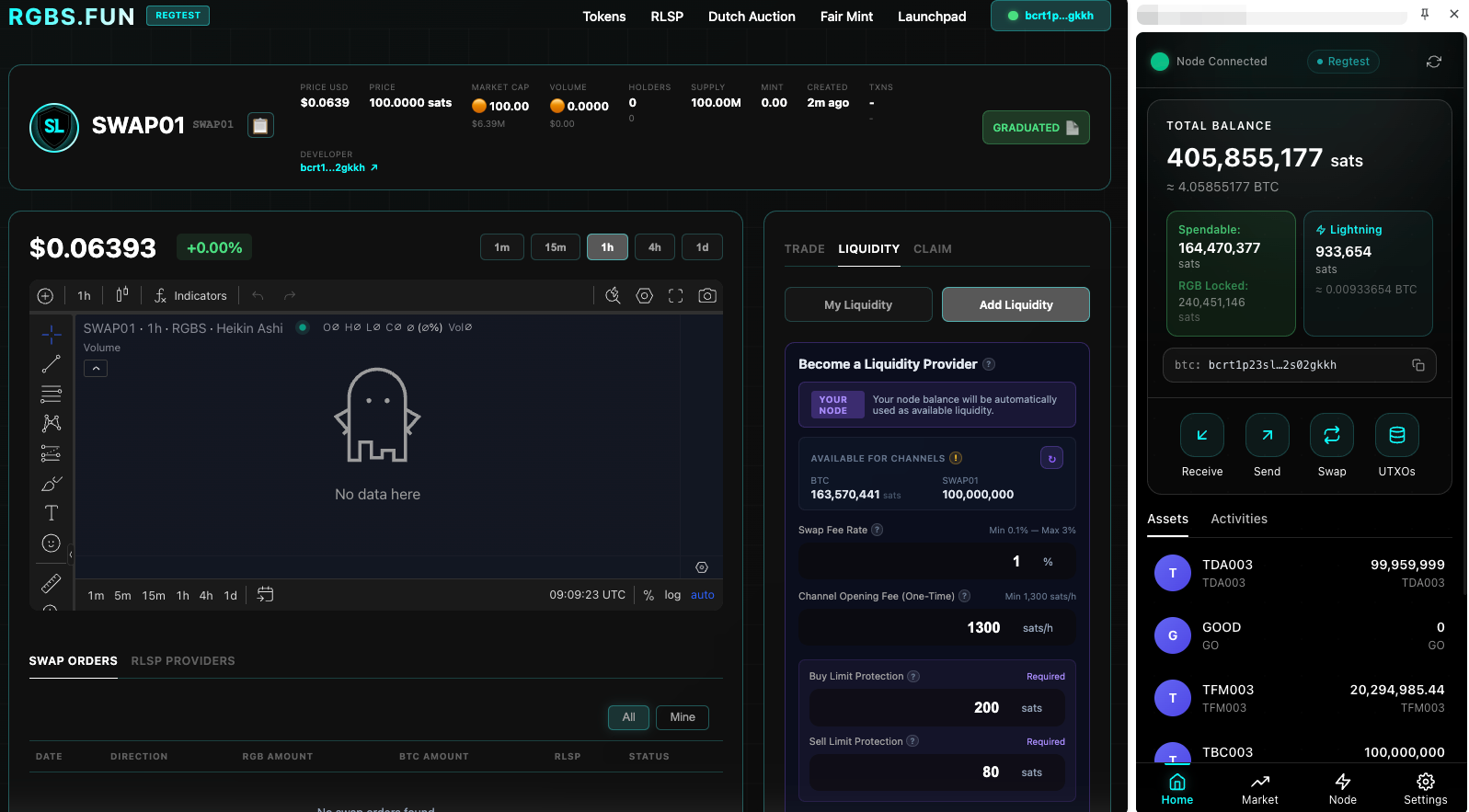Screen dimensions: 1469x812
Task: Copy SWAP01 token clipboard icon
Action: (261, 125)
